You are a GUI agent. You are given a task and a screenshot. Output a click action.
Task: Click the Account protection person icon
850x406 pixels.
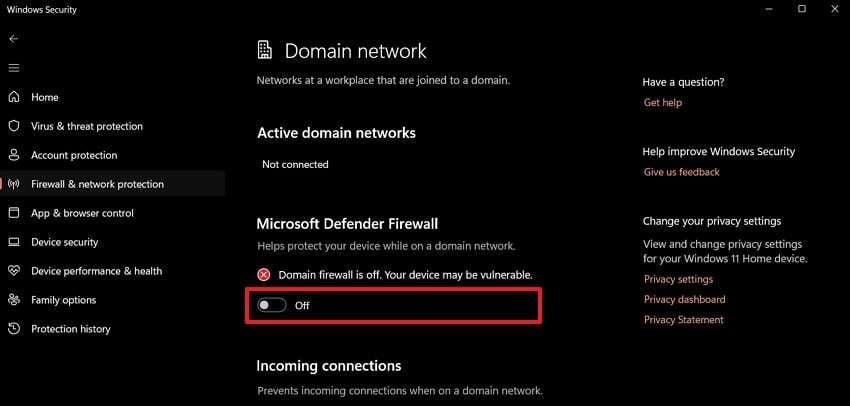point(14,155)
